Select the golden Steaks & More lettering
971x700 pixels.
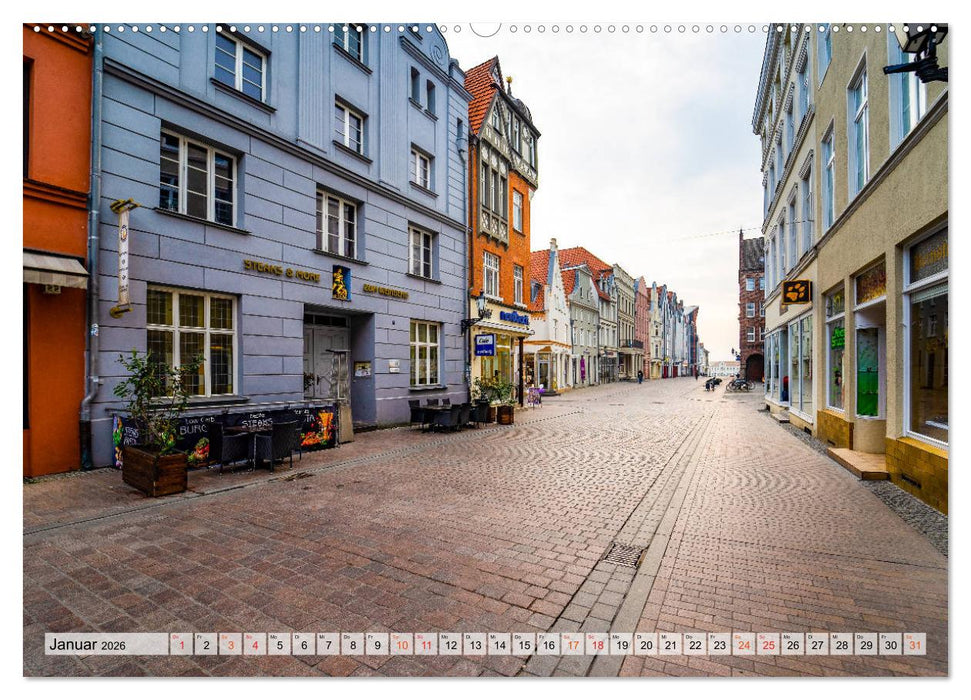284,268
